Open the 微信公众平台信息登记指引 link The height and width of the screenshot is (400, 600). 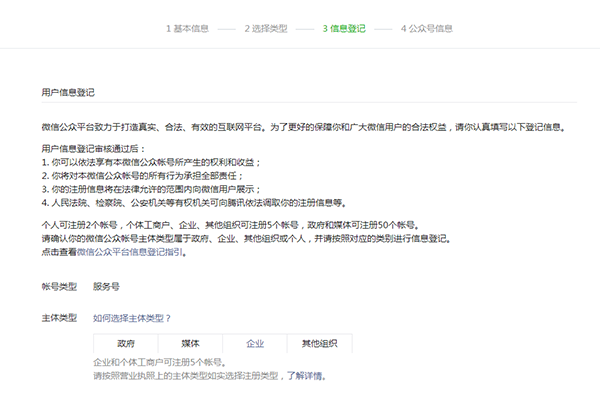coord(130,252)
